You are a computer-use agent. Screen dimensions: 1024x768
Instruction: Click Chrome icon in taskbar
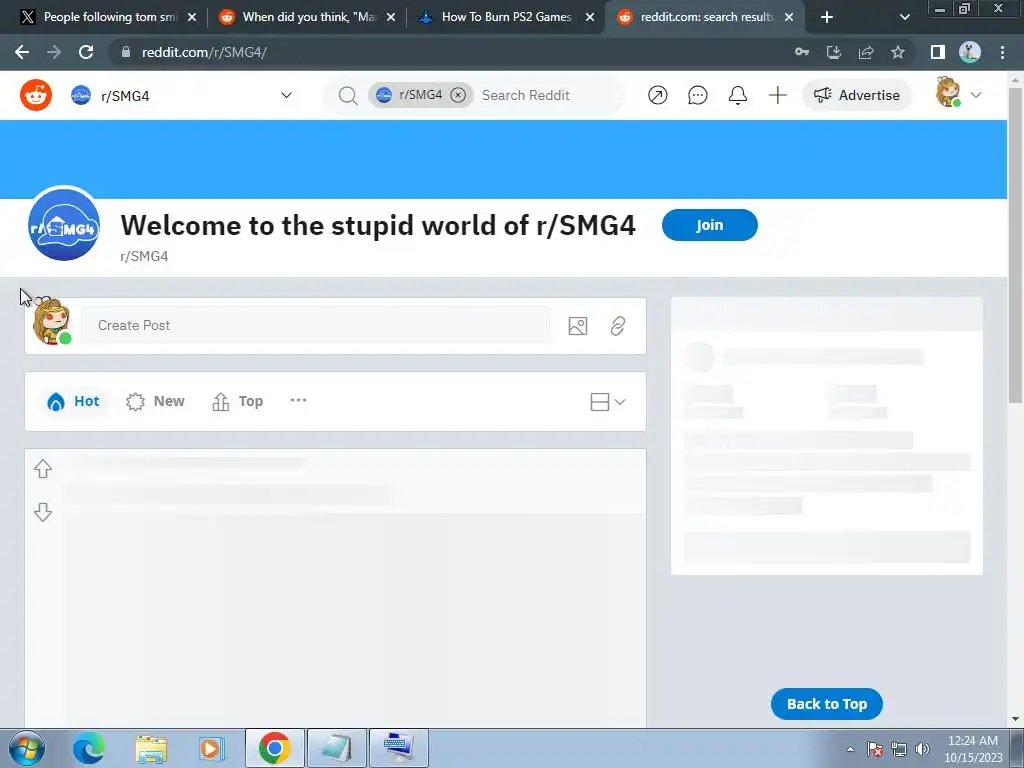[x=274, y=748]
